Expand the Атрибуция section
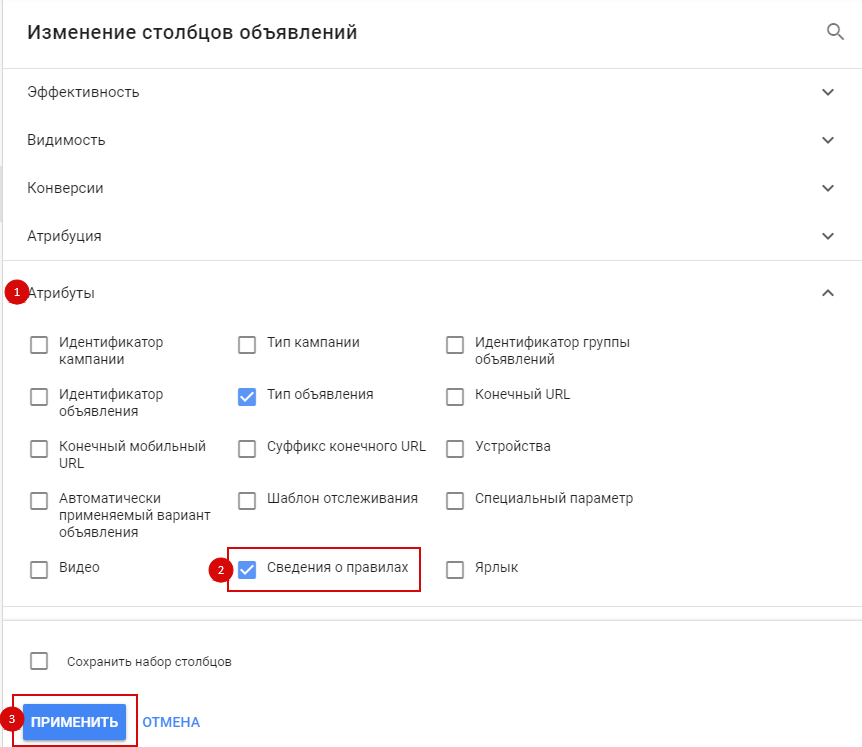 tap(827, 236)
